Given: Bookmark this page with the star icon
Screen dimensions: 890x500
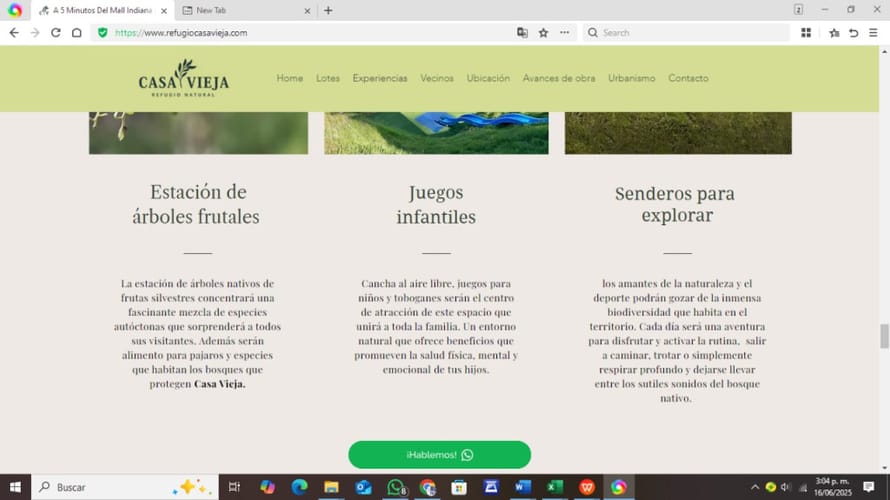Looking at the screenshot, I should (543, 33).
